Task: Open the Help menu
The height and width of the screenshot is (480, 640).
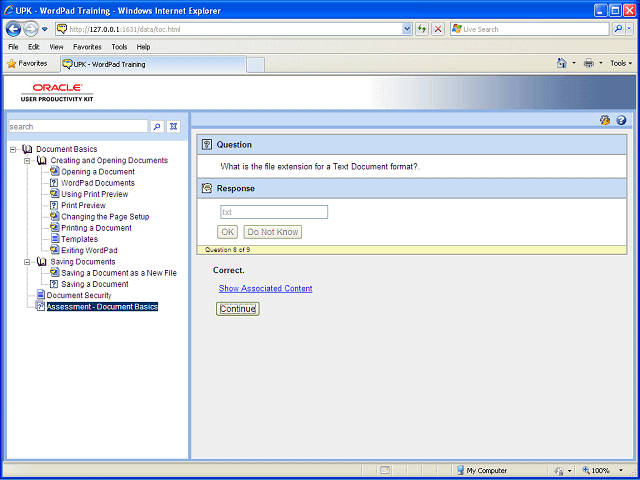Action: coord(143,47)
